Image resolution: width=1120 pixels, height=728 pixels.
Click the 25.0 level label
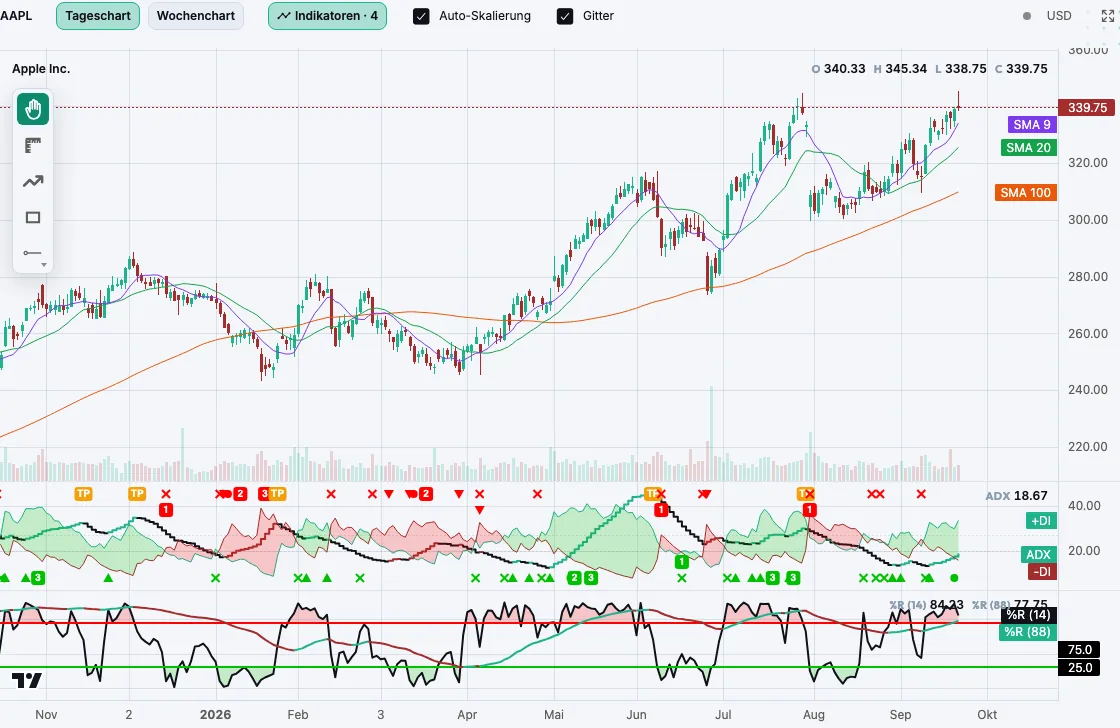[1079, 667]
